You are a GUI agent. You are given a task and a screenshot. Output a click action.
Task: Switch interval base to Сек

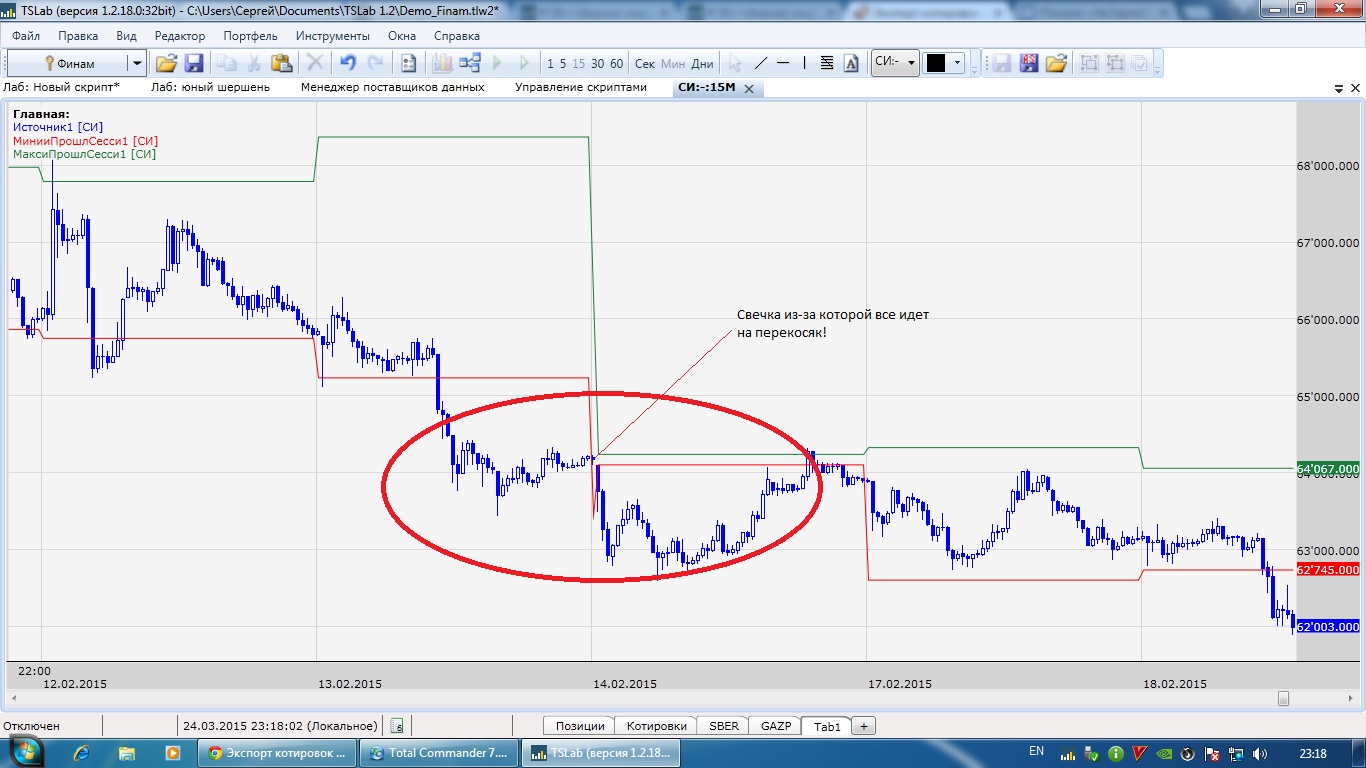point(645,63)
